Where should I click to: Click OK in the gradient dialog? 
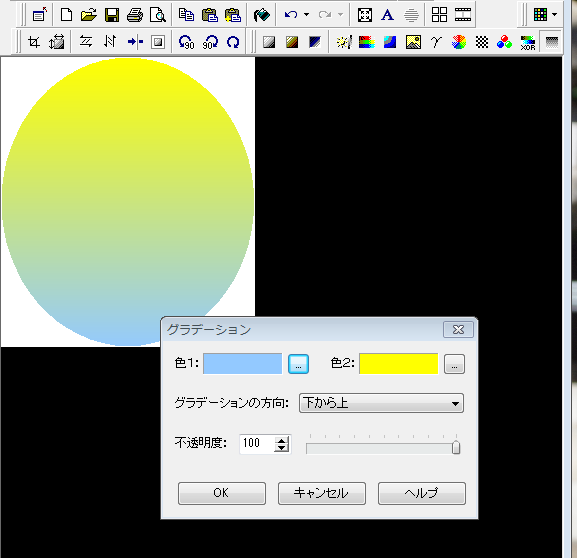click(222, 493)
